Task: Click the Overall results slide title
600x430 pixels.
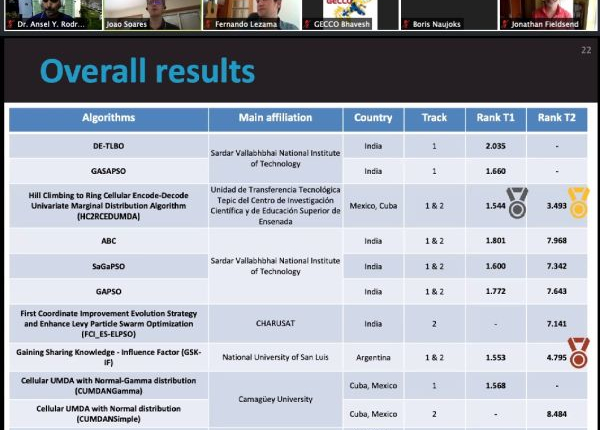Action: (x=147, y=71)
